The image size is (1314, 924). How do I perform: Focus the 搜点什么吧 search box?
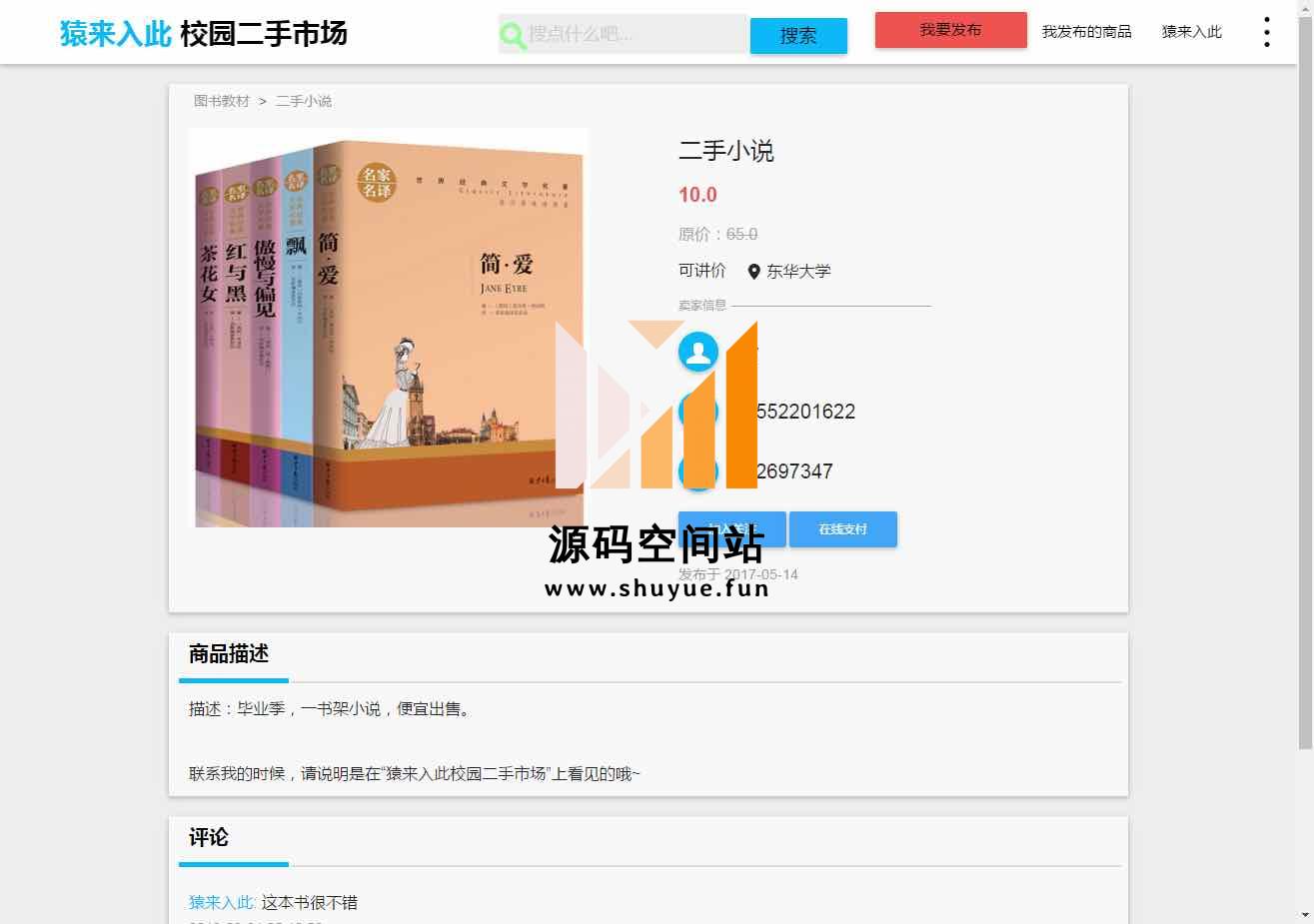(637, 34)
